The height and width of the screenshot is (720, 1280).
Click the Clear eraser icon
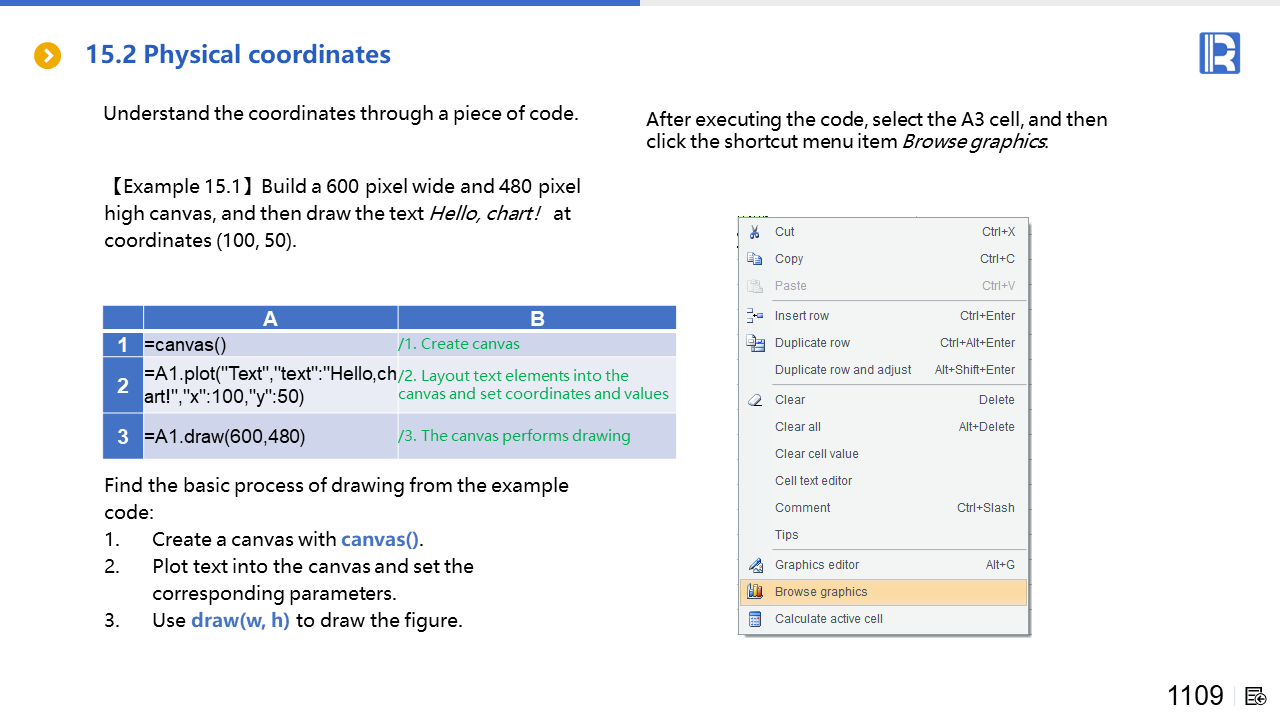[x=755, y=400]
